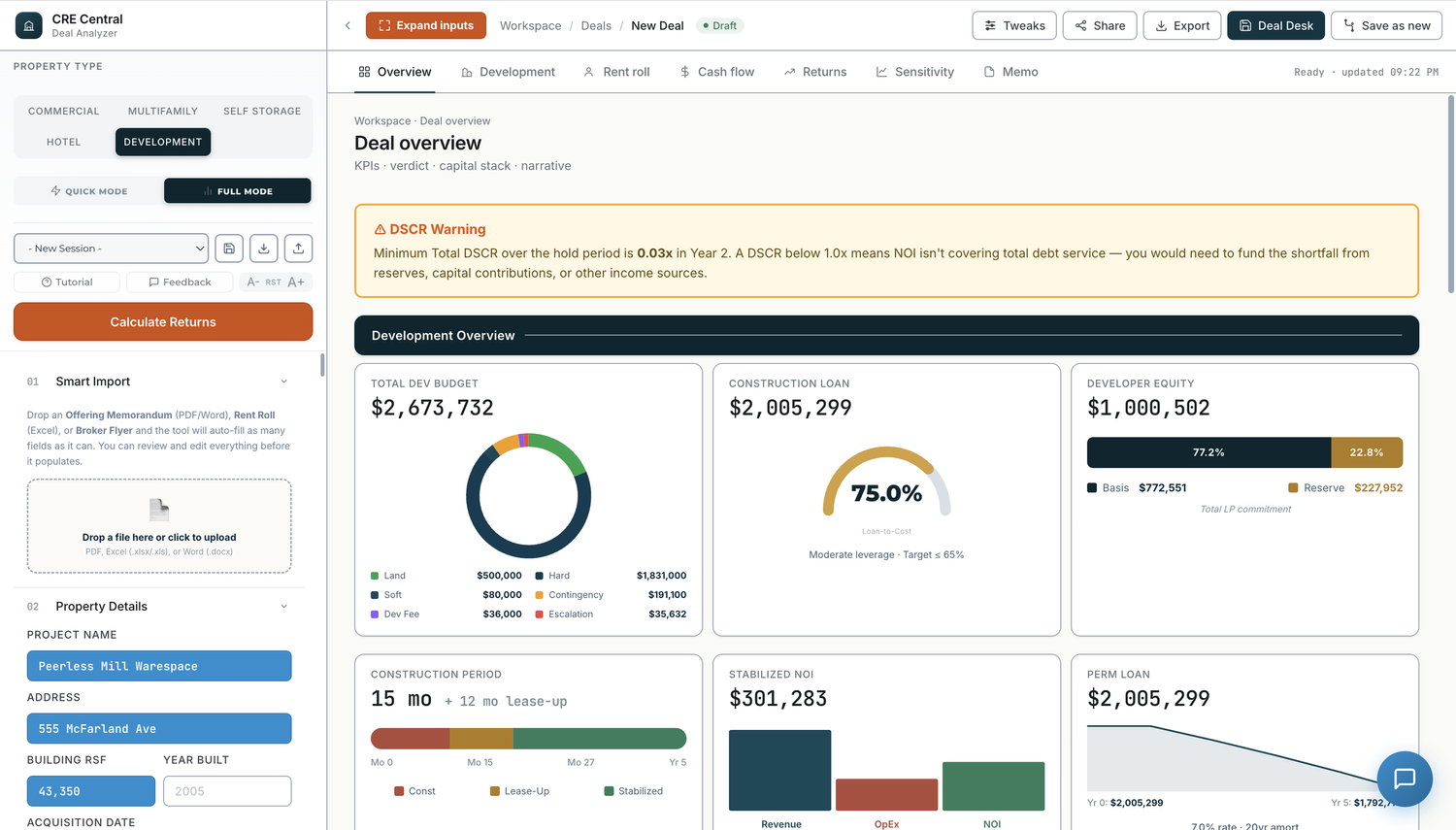Decrease font size with A- control
This screenshot has width=1456, height=830.
(x=253, y=282)
